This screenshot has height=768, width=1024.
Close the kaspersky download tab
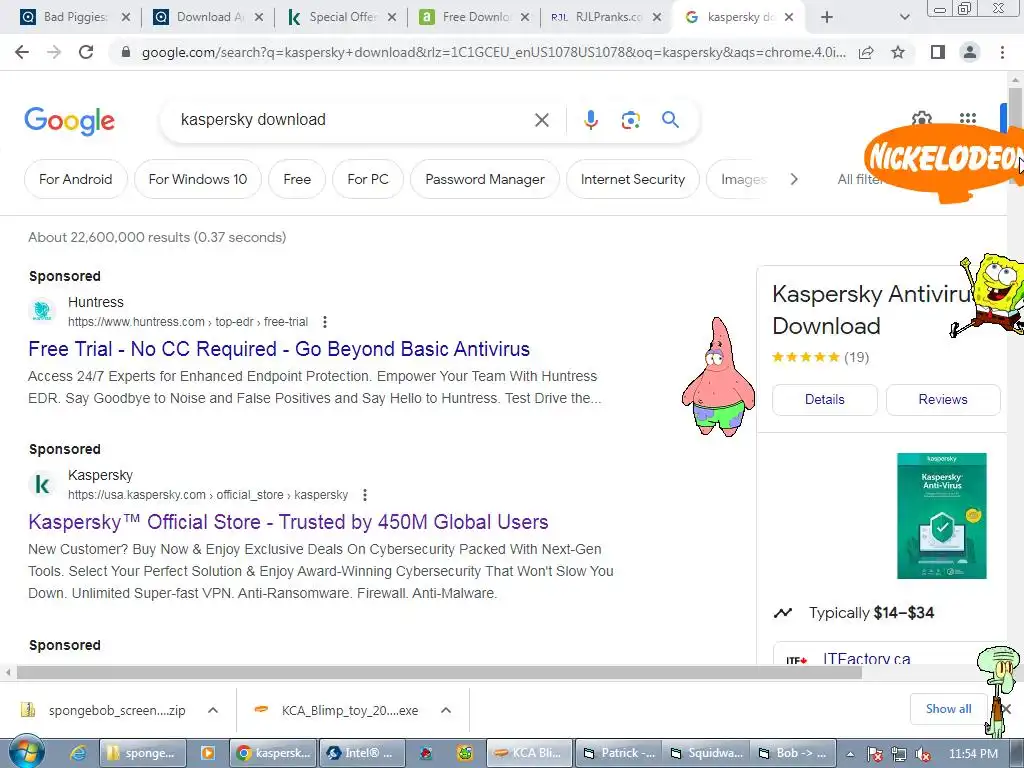click(x=789, y=17)
